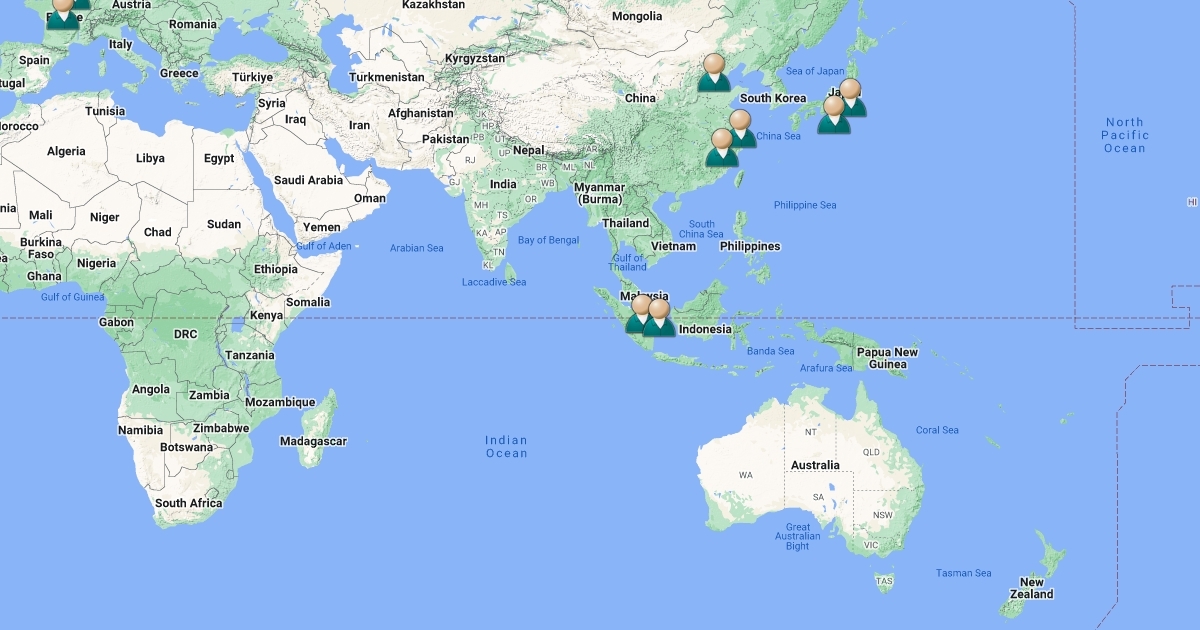Click the person marker near Beijing, China
This screenshot has width=1200, height=630.
714,73
